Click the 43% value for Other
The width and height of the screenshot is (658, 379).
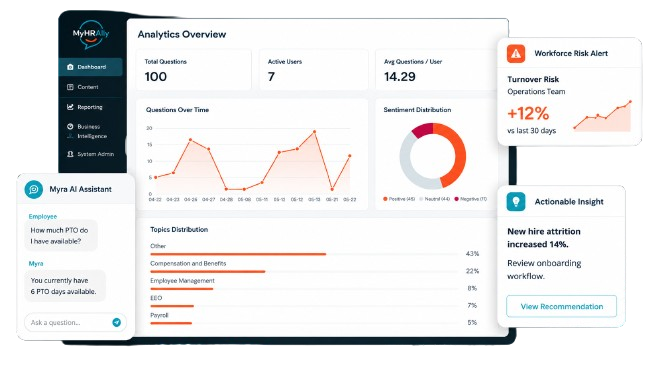(472, 254)
